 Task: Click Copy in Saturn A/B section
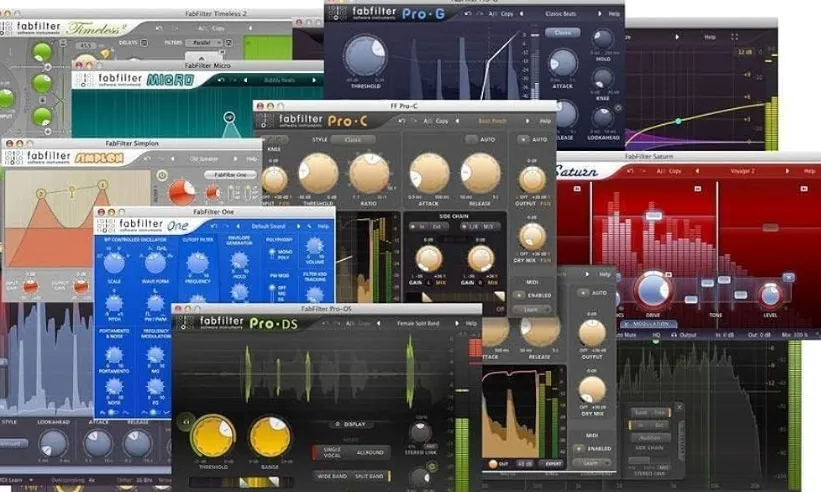(x=675, y=171)
